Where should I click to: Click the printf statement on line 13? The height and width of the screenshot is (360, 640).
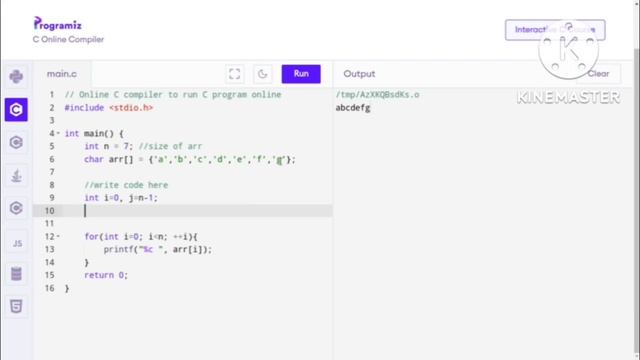pos(158,249)
